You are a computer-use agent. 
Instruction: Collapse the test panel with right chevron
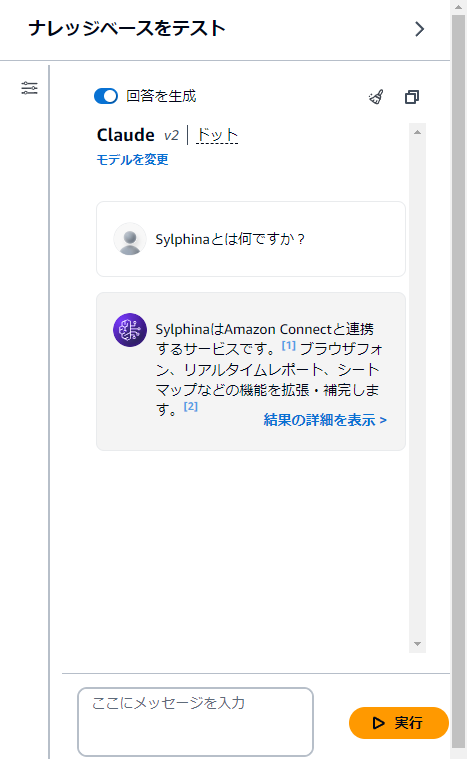point(420,29)
